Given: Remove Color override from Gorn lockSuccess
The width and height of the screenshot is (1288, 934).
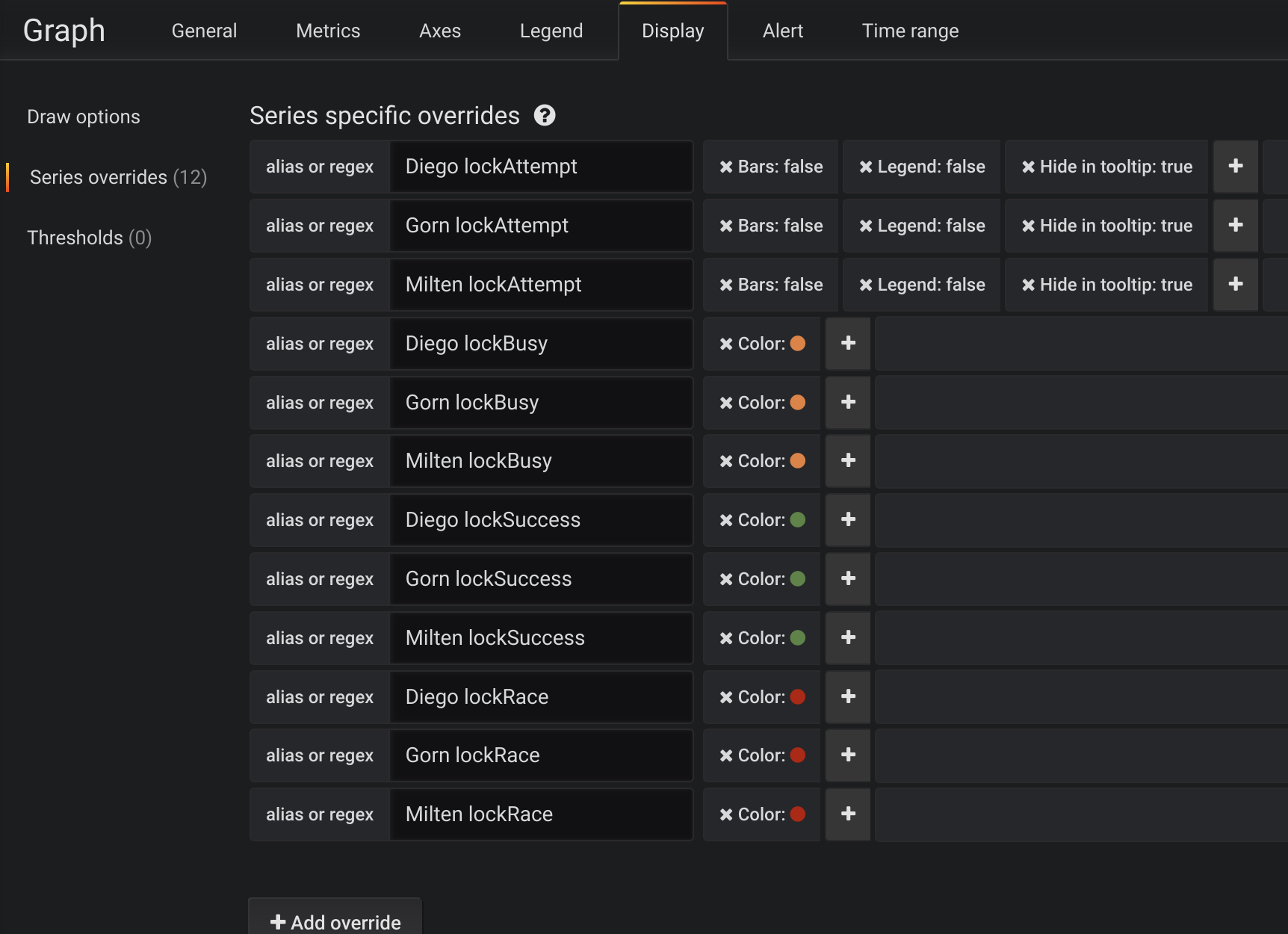Looking at the screenshot, I should 726,580.
